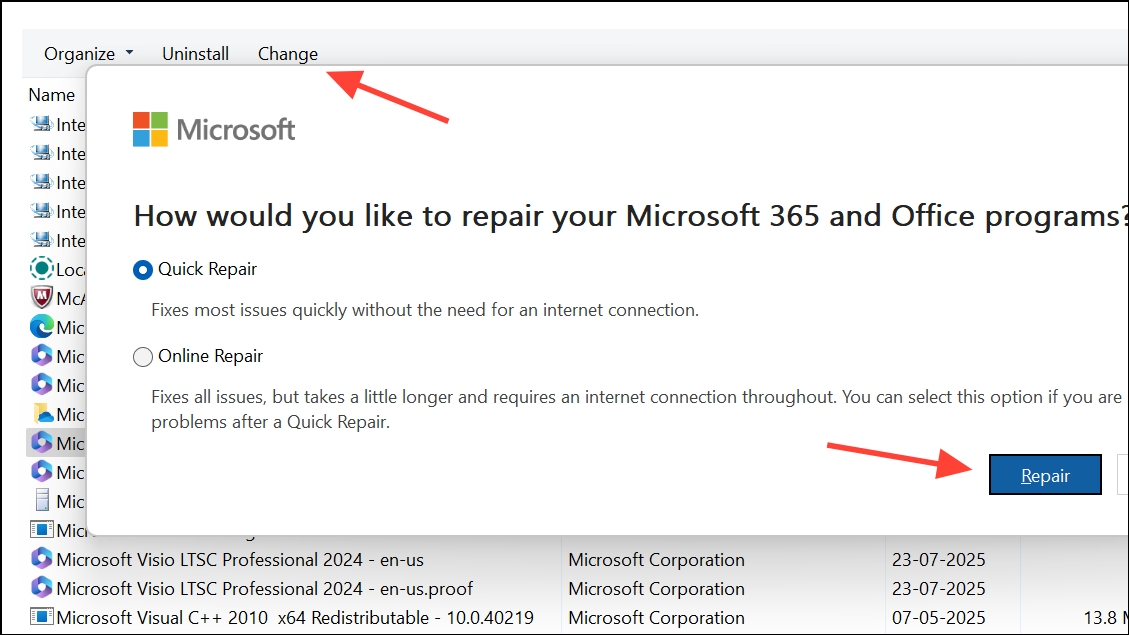The height and width of the screenshot is (635, 1129).
Task: Click the Organize dropdown arrow
Action: click(130, 53)
